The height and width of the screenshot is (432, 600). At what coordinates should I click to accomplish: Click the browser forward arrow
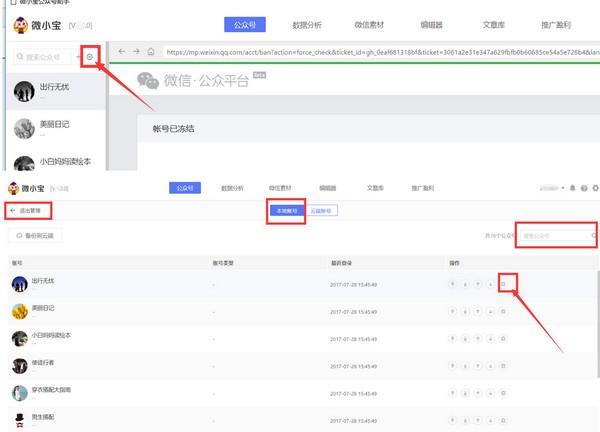tap(135, 51)
